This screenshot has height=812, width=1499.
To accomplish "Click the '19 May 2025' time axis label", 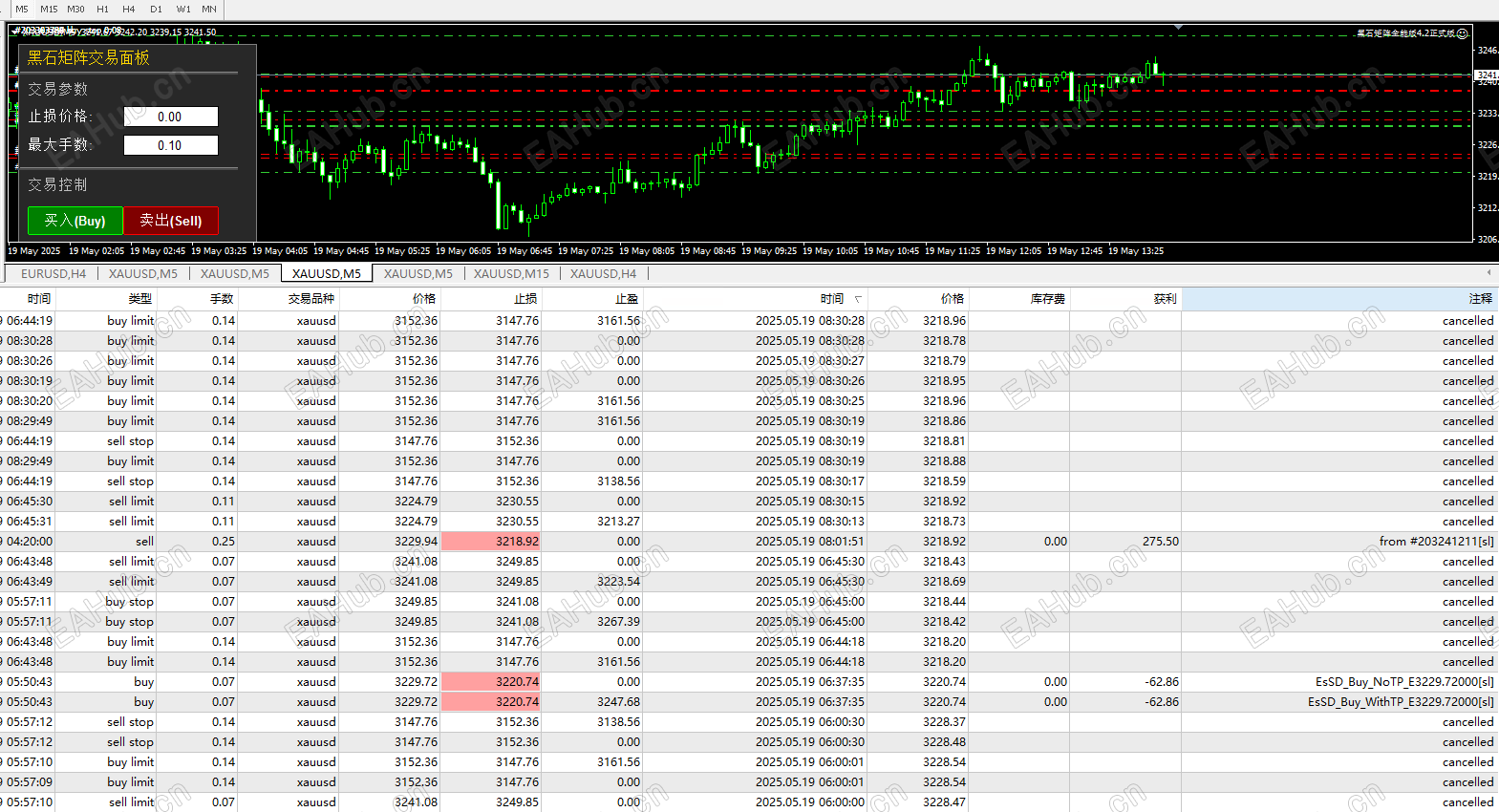I will (x=33, y=251).
